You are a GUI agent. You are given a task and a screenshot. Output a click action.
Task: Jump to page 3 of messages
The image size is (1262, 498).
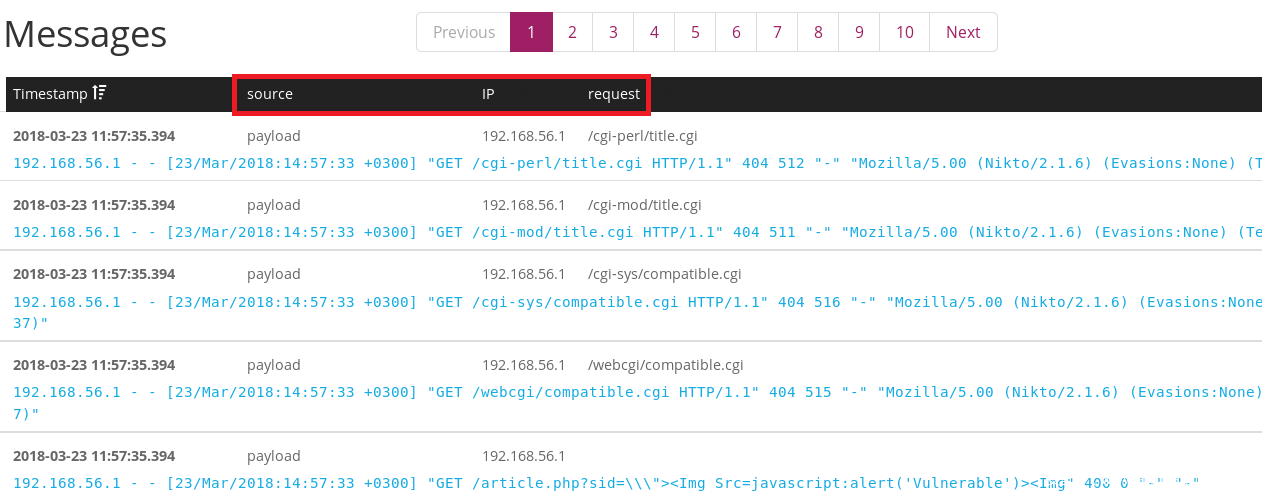pos(613,32)
